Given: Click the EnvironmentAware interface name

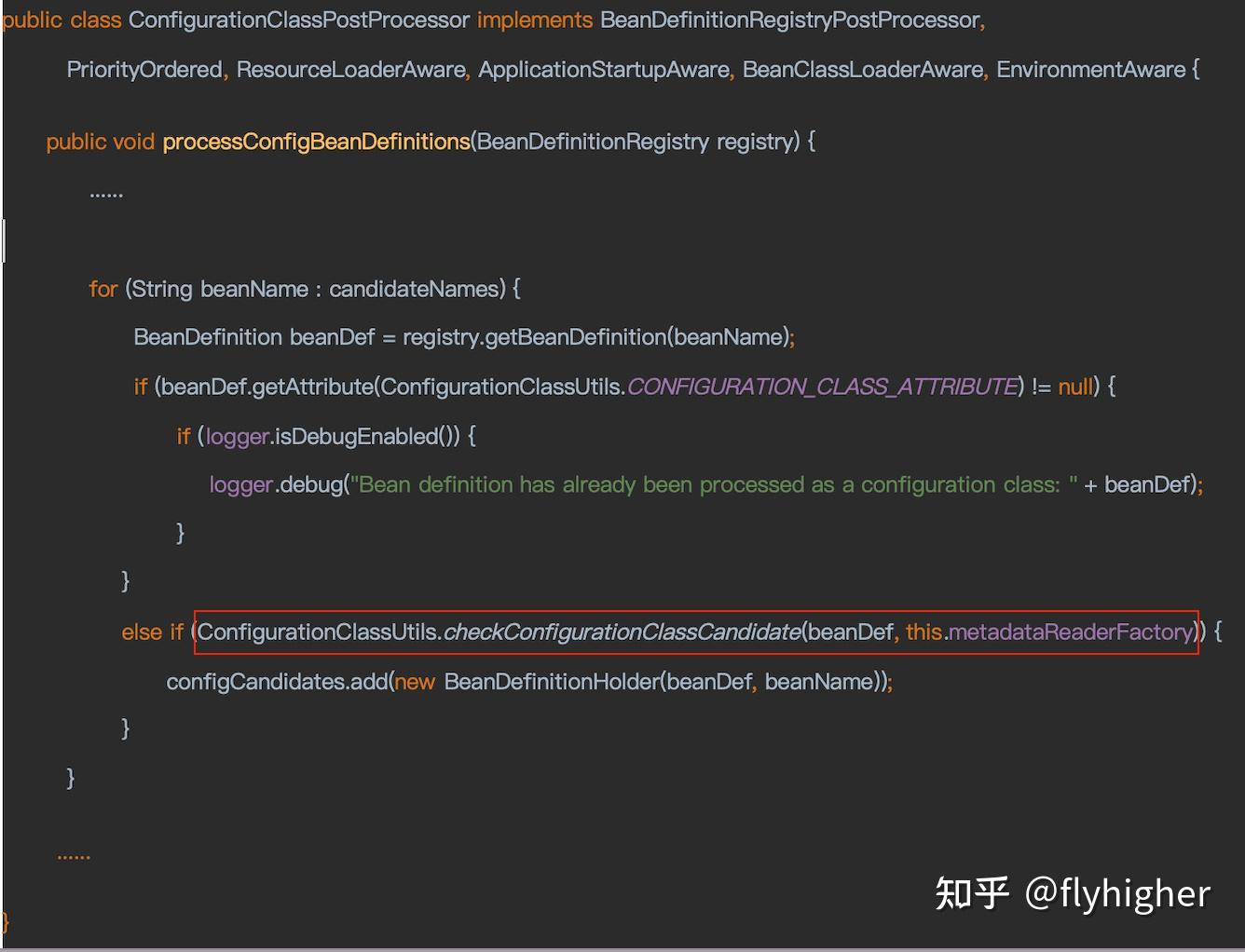Looking at the screenshot, I should pos(1091,70).
